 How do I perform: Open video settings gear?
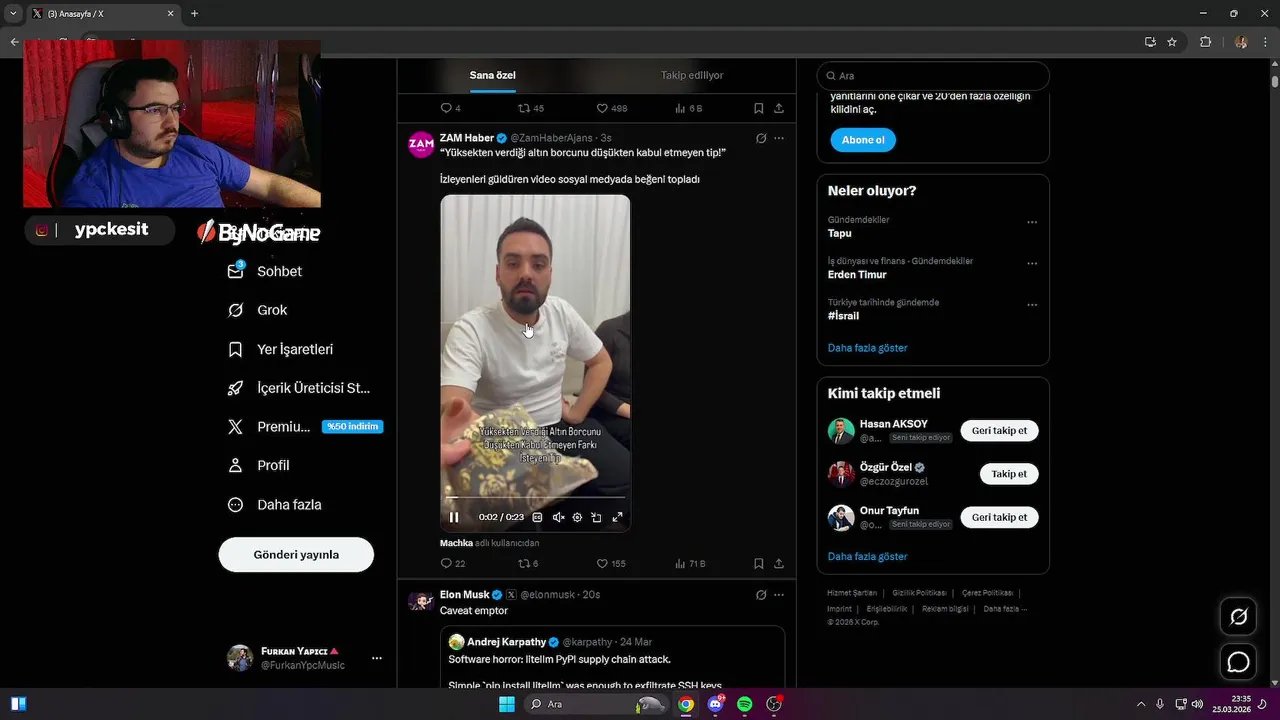pos(577,517)
